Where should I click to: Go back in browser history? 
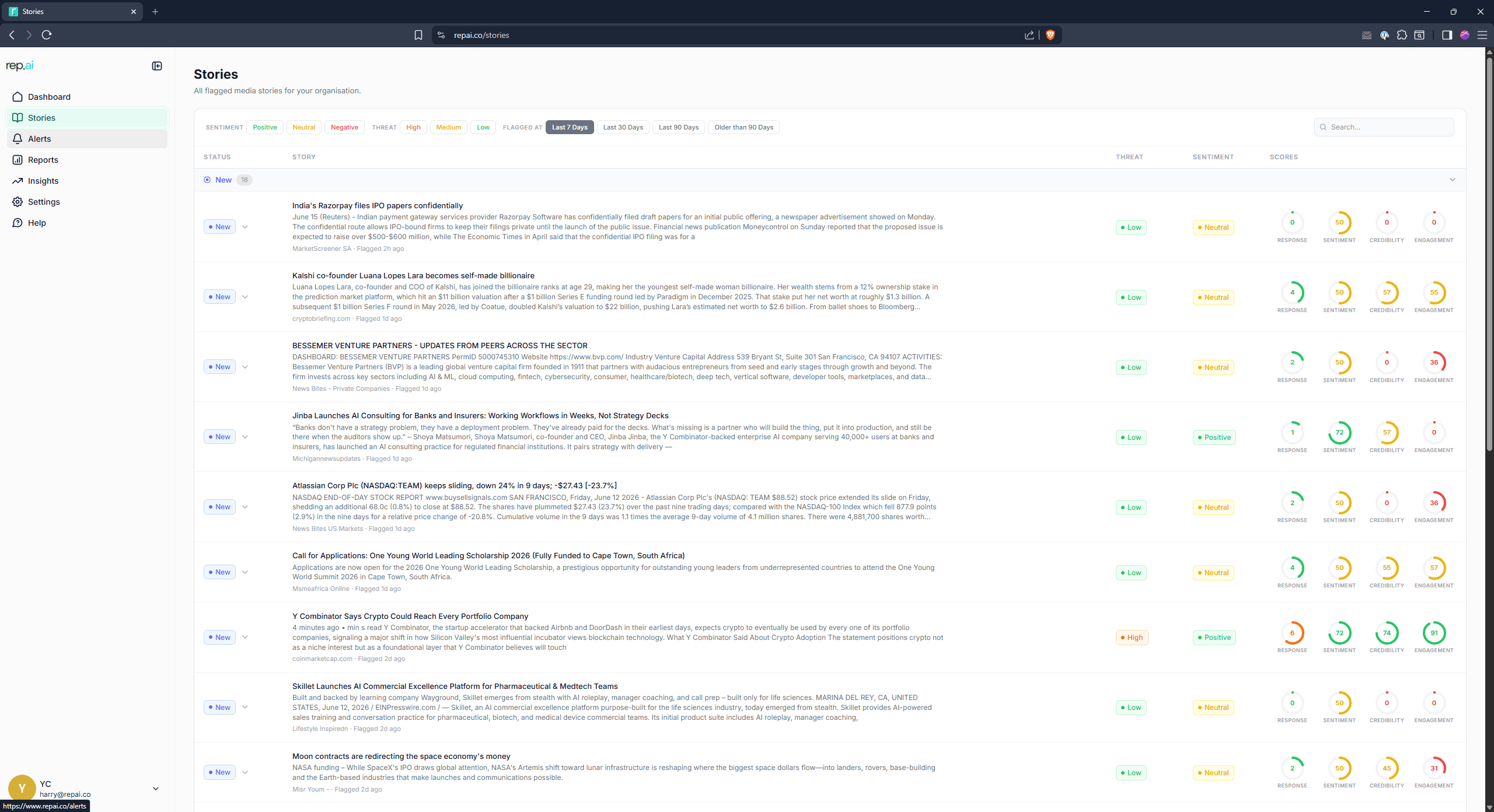12,35
